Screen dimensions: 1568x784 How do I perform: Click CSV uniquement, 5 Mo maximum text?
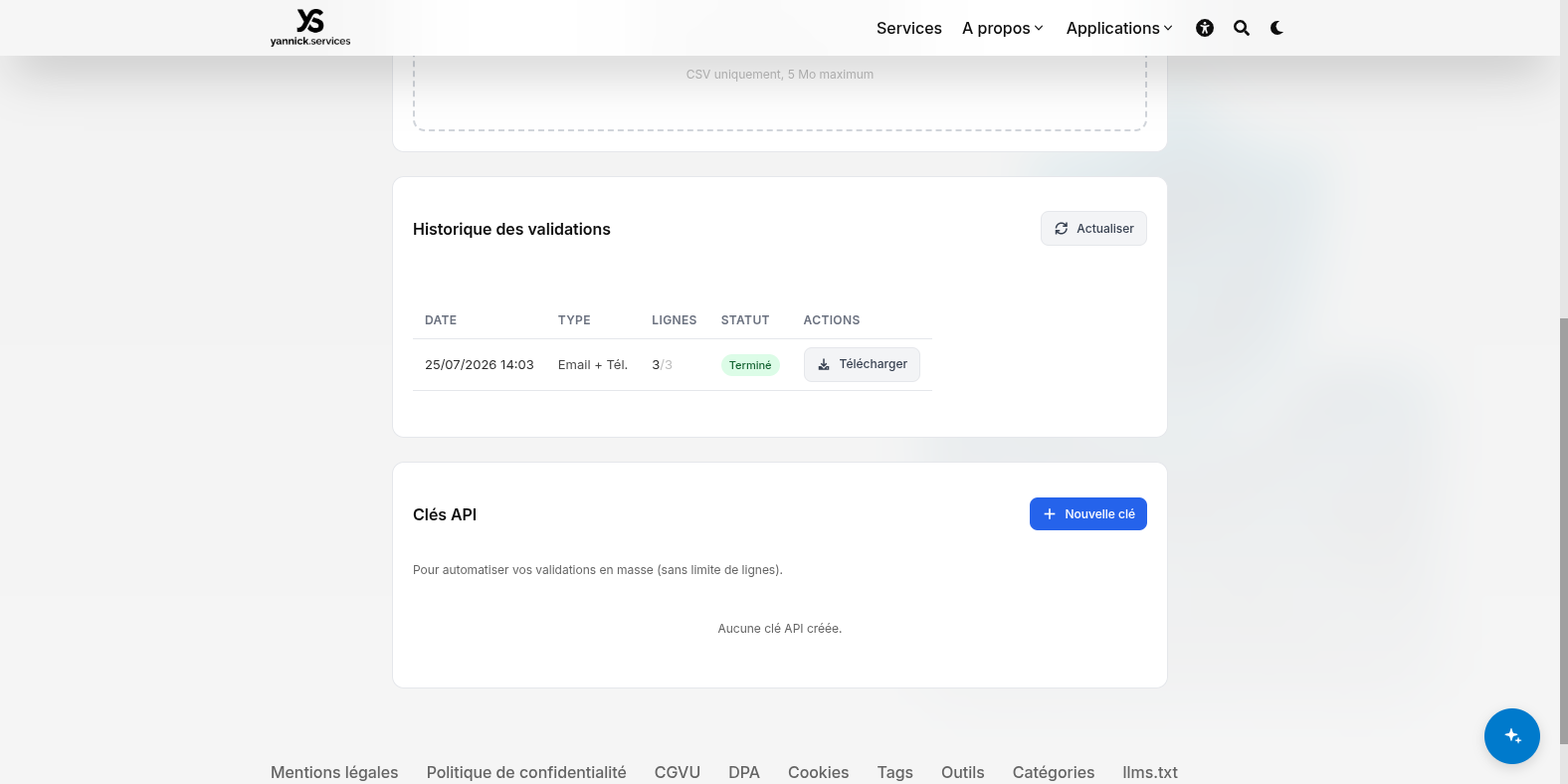(x=780, y=75)
